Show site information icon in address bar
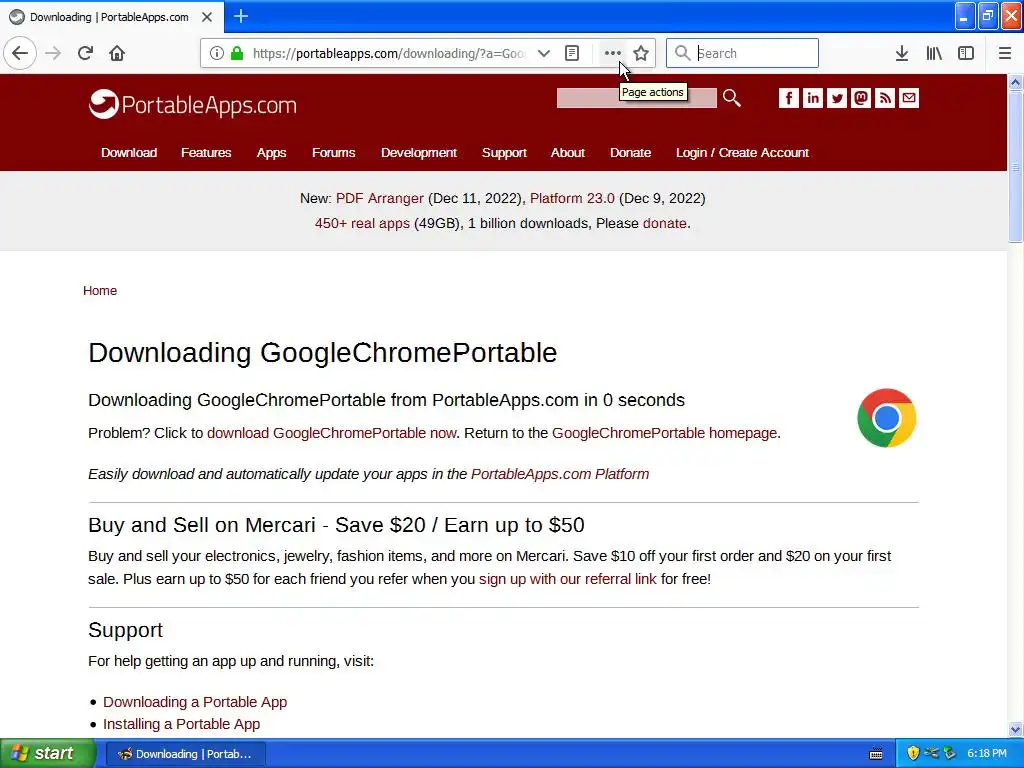This screenshot has width=1024, height=768. [217, 53]
